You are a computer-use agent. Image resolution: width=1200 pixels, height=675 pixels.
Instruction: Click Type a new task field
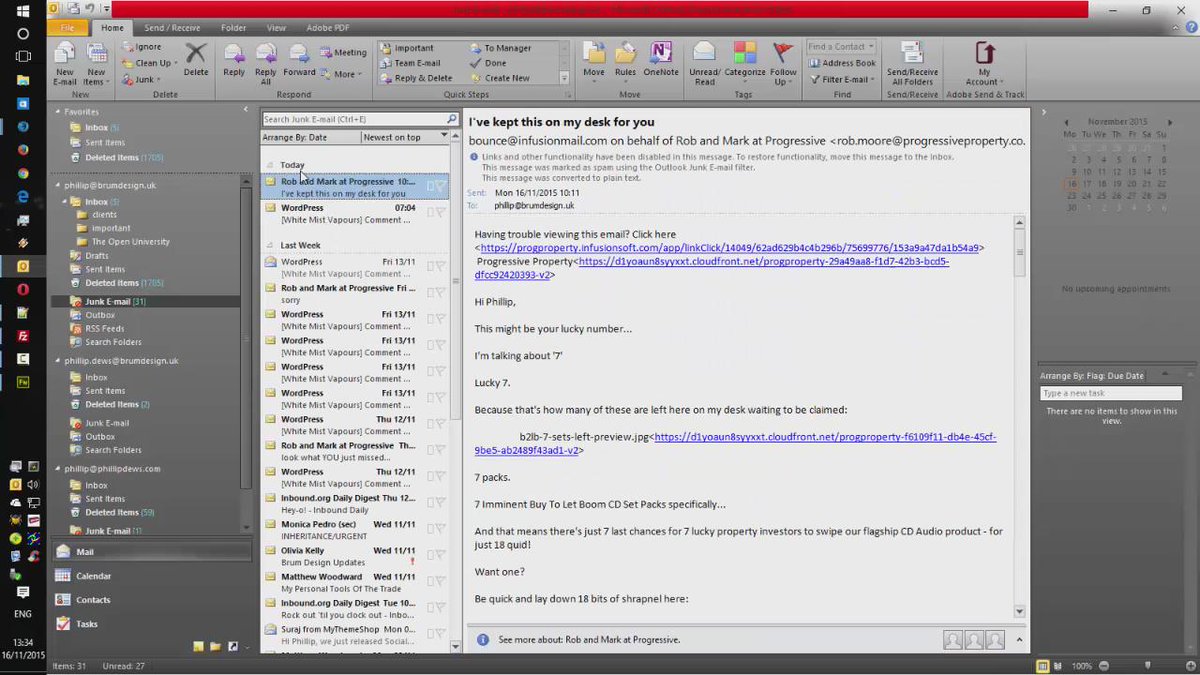coord(1111,393)
